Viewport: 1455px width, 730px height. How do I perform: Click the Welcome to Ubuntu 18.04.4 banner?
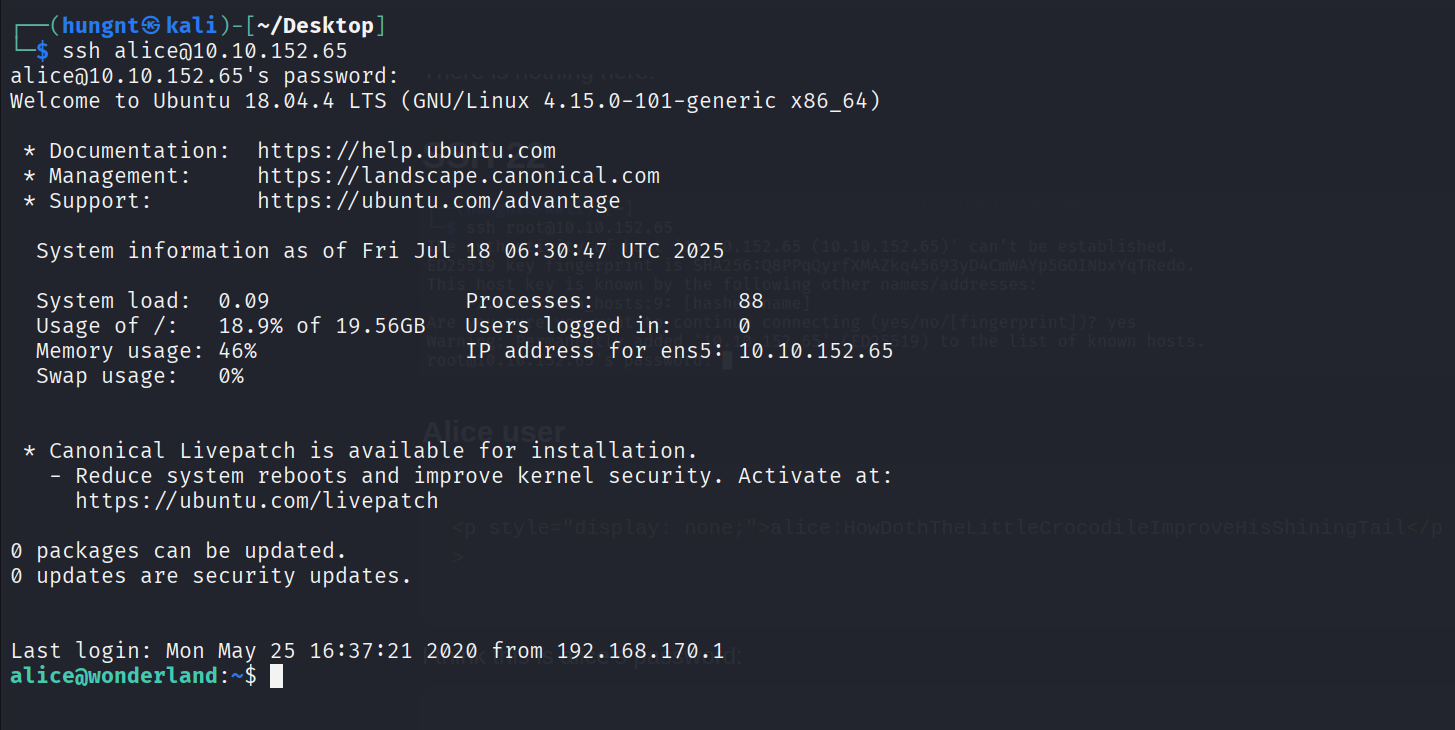click(445, 101)
